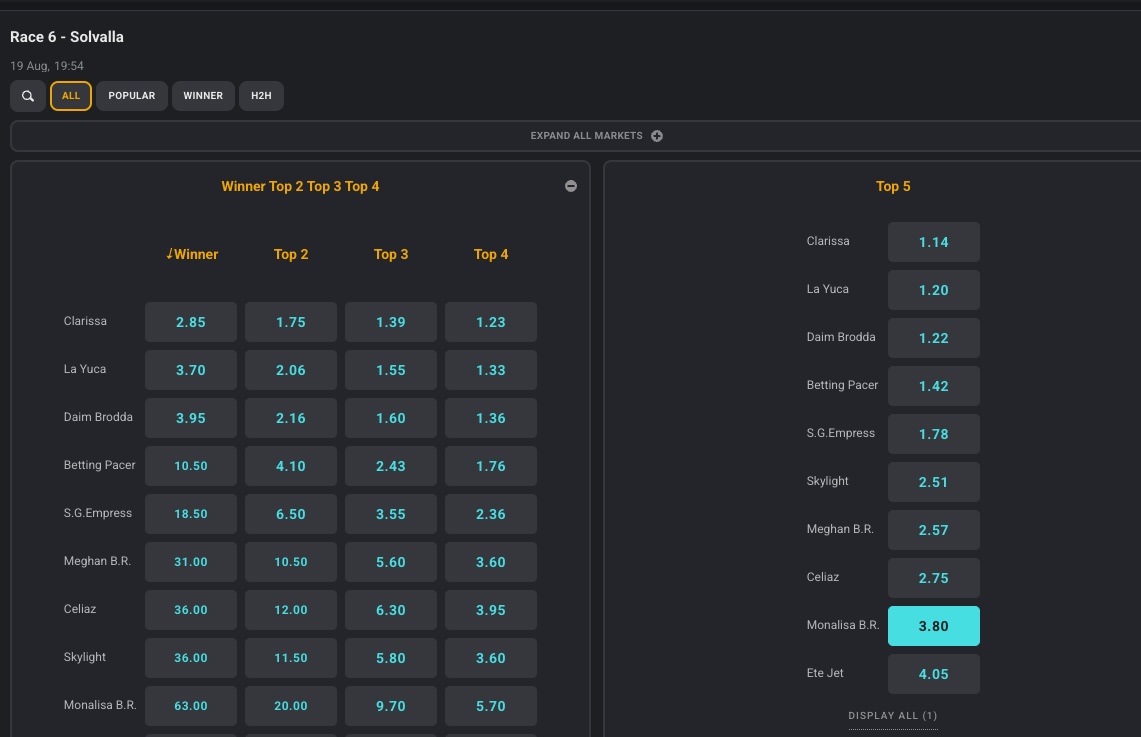Screen dimensions: 1141x737
Task: Switch to the H2H filter tab
Action: (261, 96)
